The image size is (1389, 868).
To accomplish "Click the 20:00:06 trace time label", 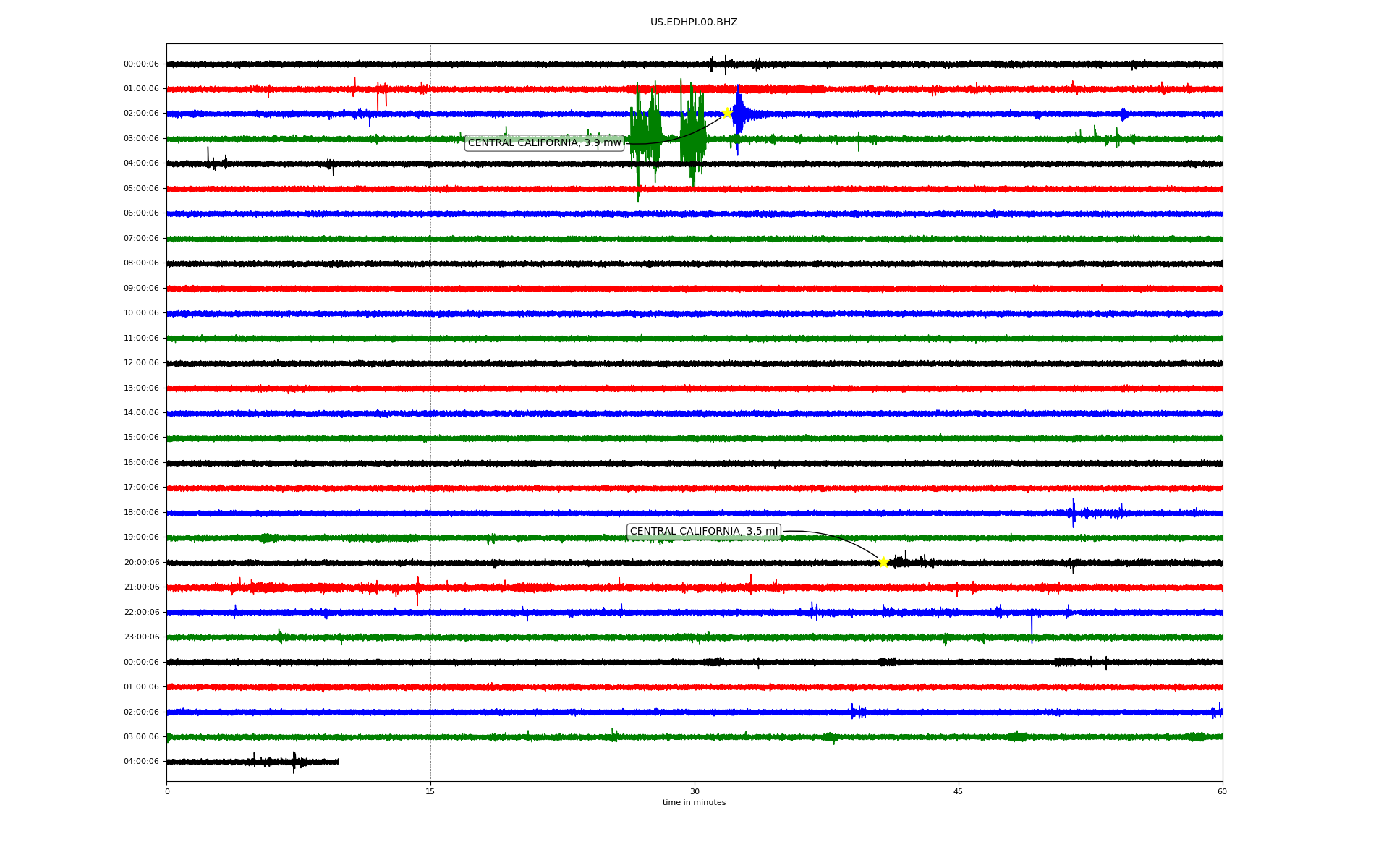I will [x=141, y=563].
